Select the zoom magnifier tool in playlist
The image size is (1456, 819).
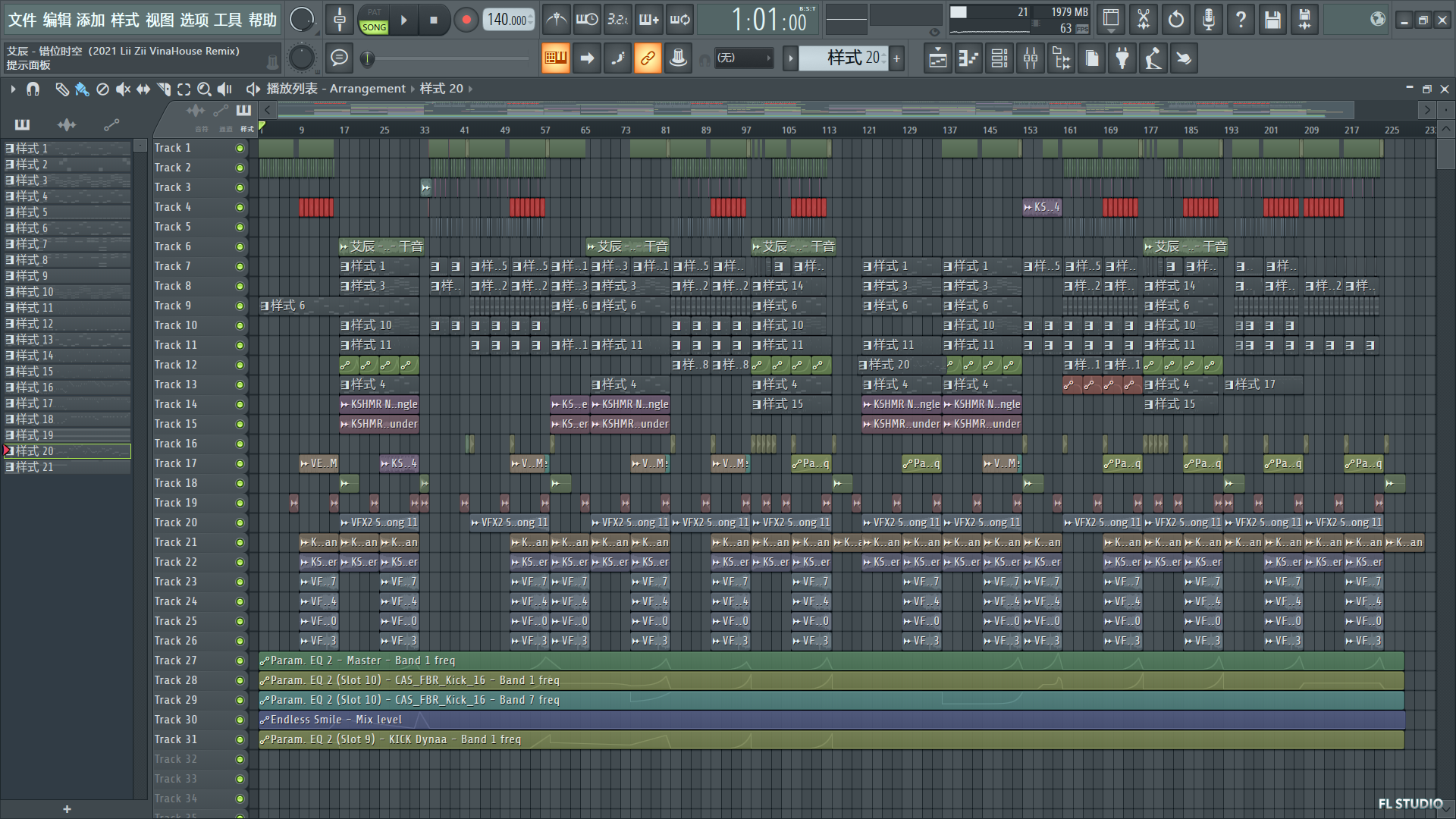click(204, 89)
